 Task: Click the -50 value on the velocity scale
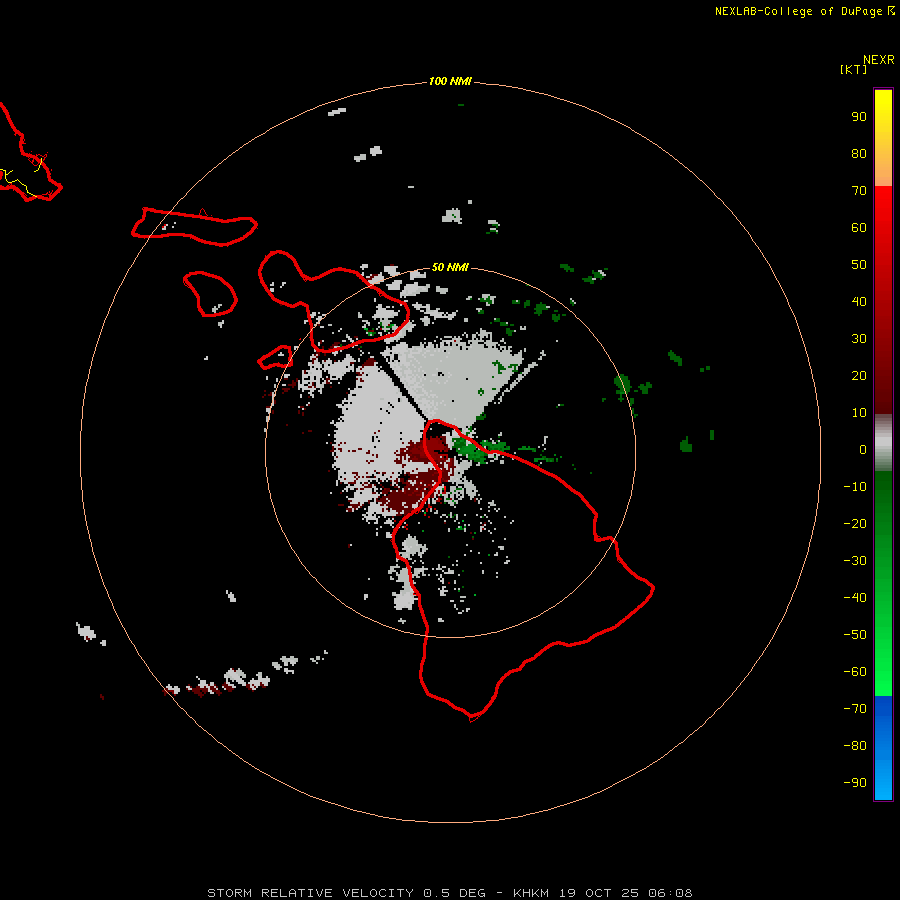[x=855, y=635]
